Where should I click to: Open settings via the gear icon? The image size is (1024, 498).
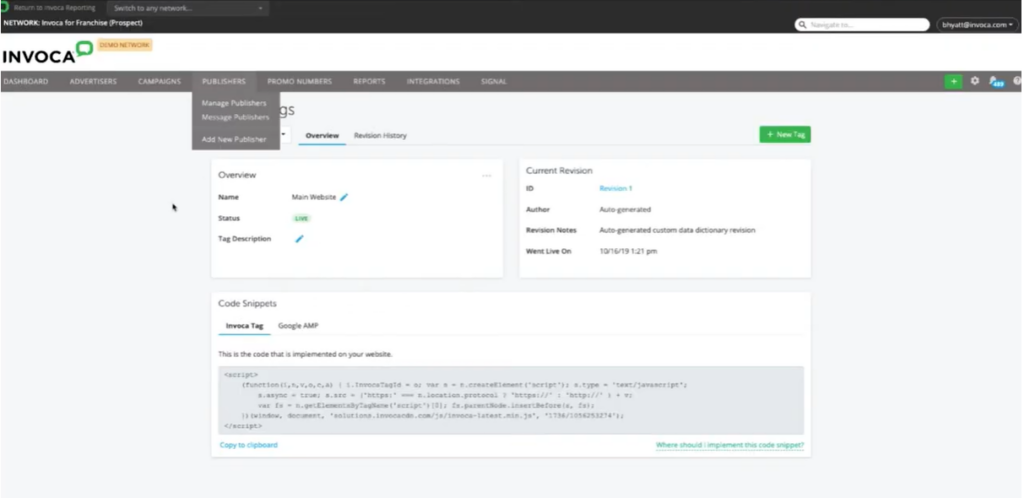[975, 81]
